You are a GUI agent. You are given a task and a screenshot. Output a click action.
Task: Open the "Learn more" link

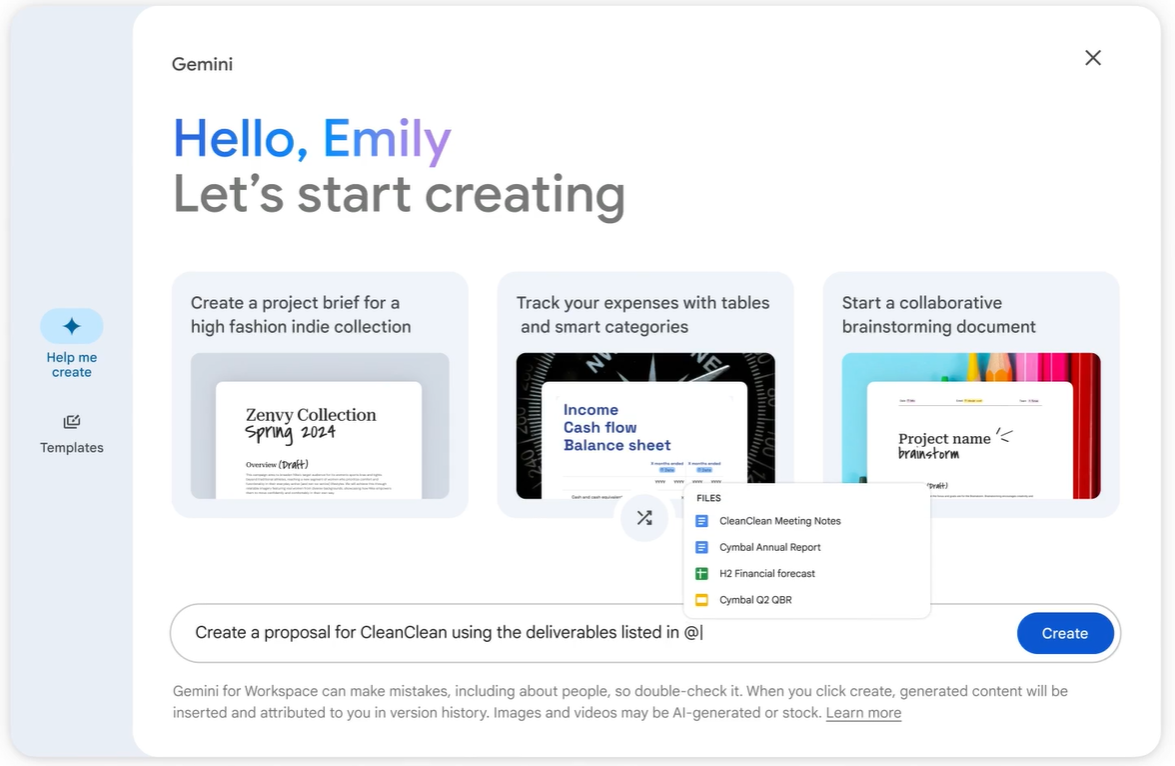(863, 712)
